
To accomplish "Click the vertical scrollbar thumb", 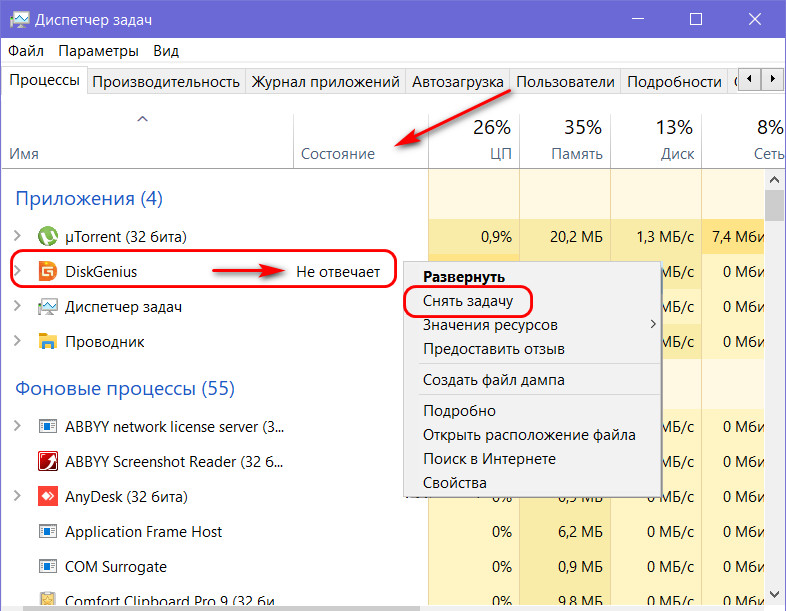I will tap(774, 205).
